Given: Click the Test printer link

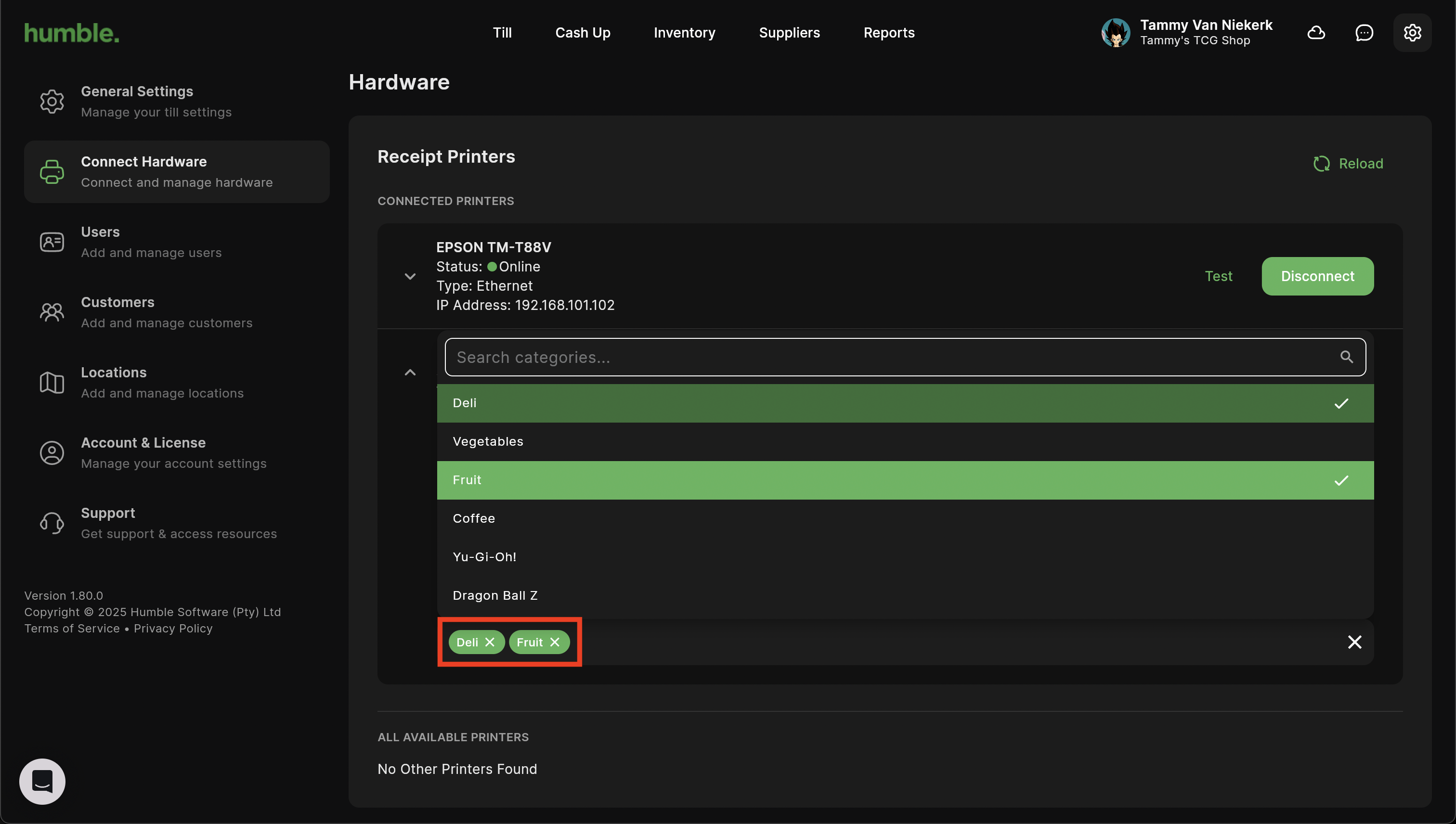Looking at the screenshot, I should (x=1218, y=276).
